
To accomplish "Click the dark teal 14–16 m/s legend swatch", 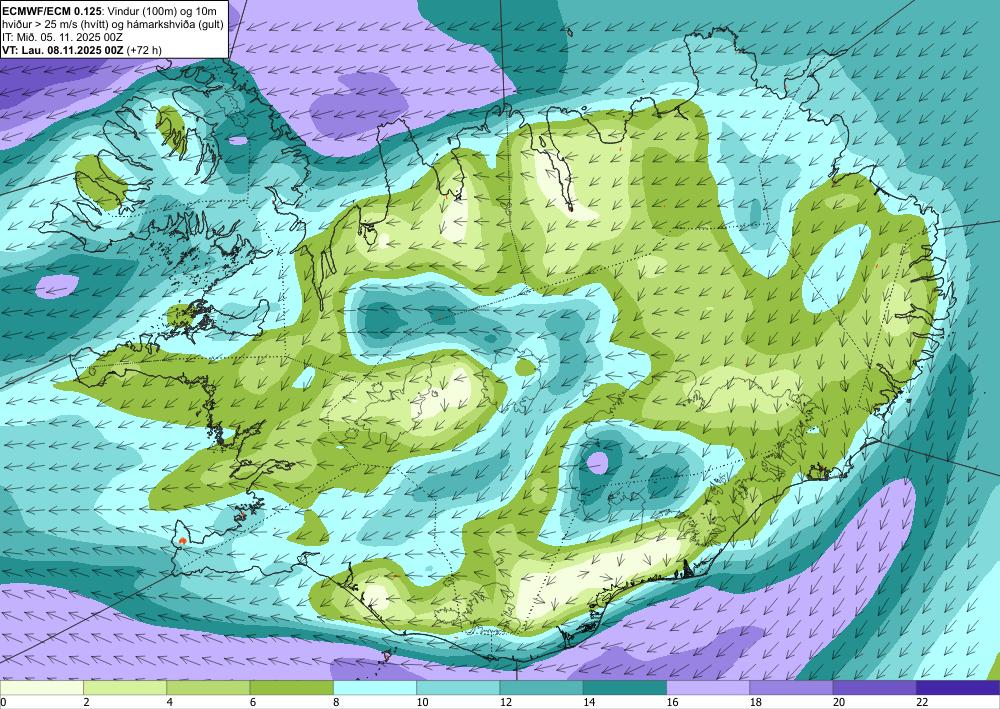I will pyautogui.click(x=625, y=688).
